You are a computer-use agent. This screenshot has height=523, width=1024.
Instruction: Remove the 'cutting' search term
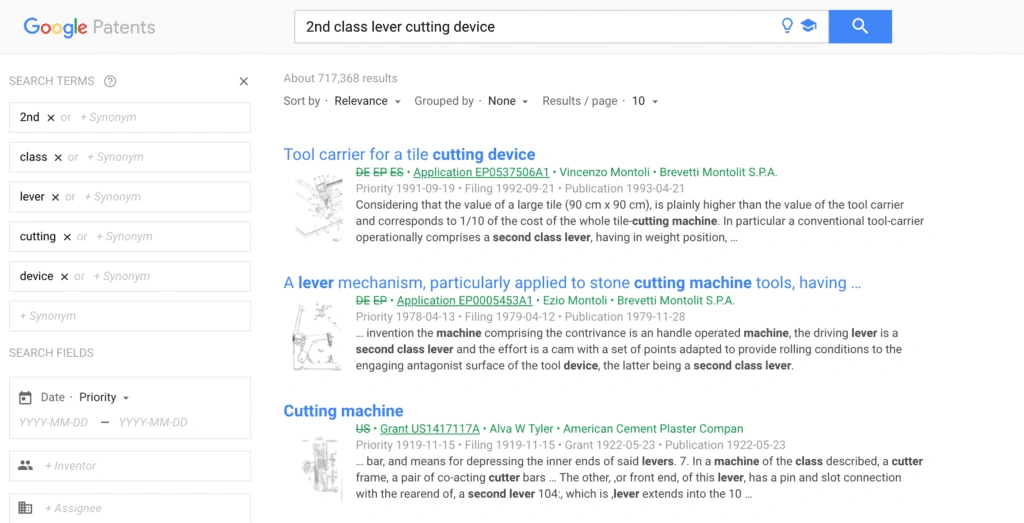pos(67,237)
